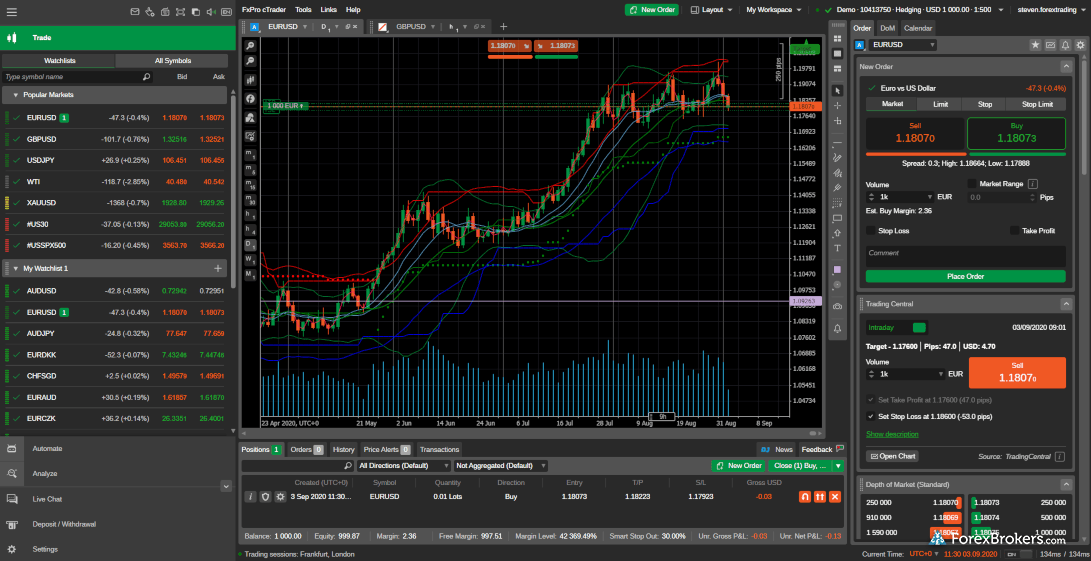The height and width of the screenshot is (561, 1091).
Task: Open the hamburger main menu
Action: pos(12,12)
